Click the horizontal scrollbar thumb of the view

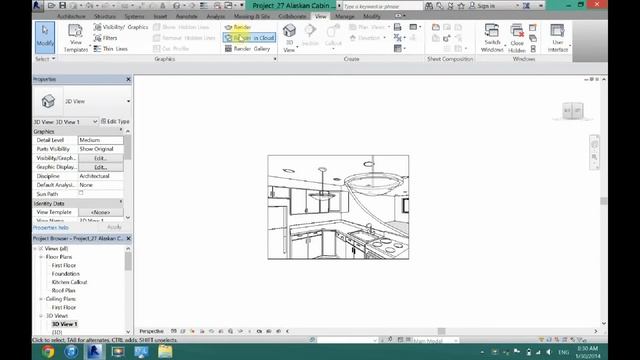coord(441,331)
